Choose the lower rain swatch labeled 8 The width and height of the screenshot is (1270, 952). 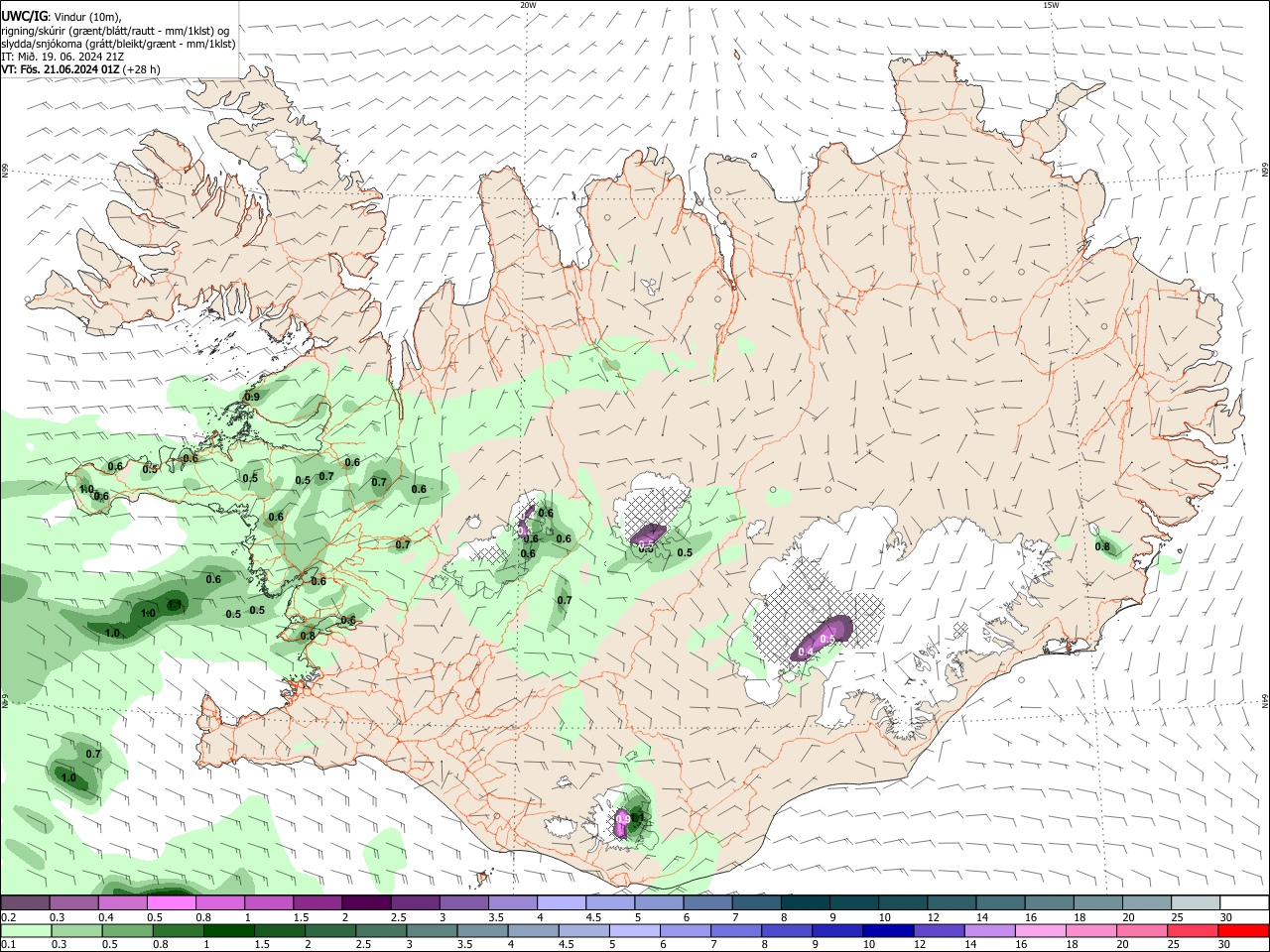(787, 931)
